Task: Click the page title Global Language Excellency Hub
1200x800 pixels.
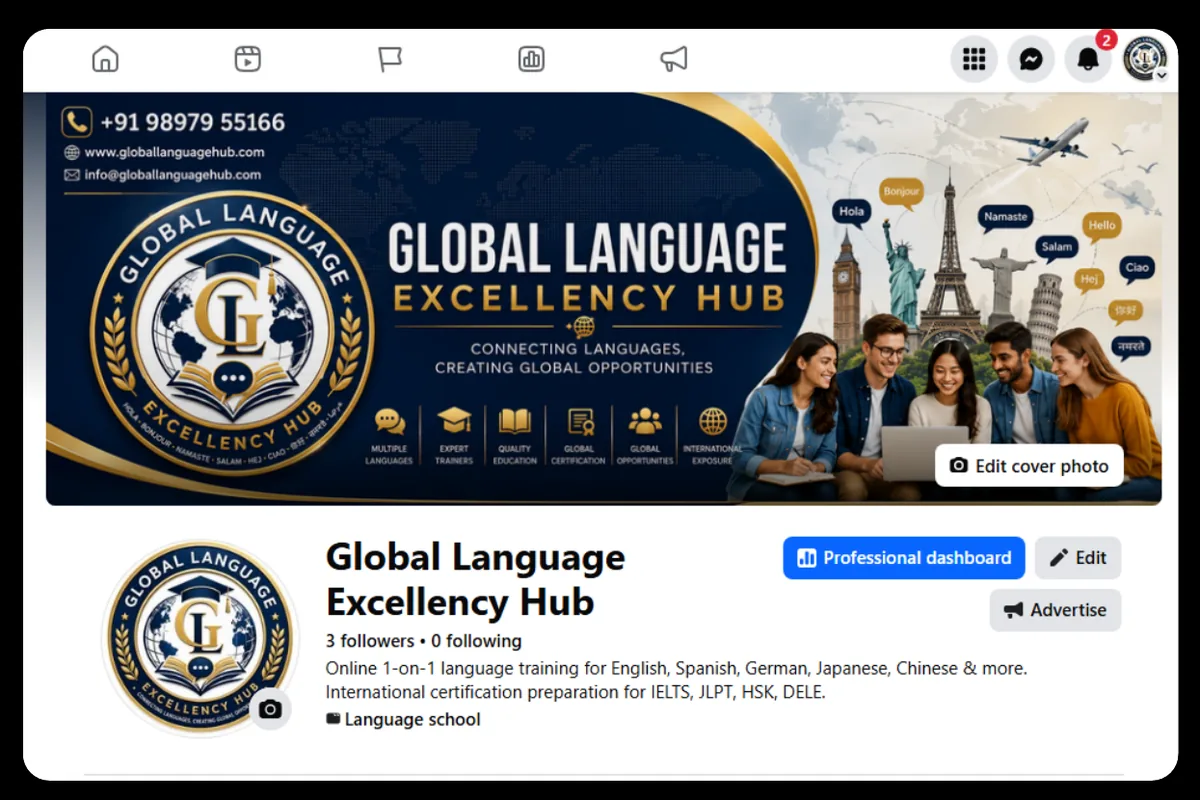Action: 476,580
